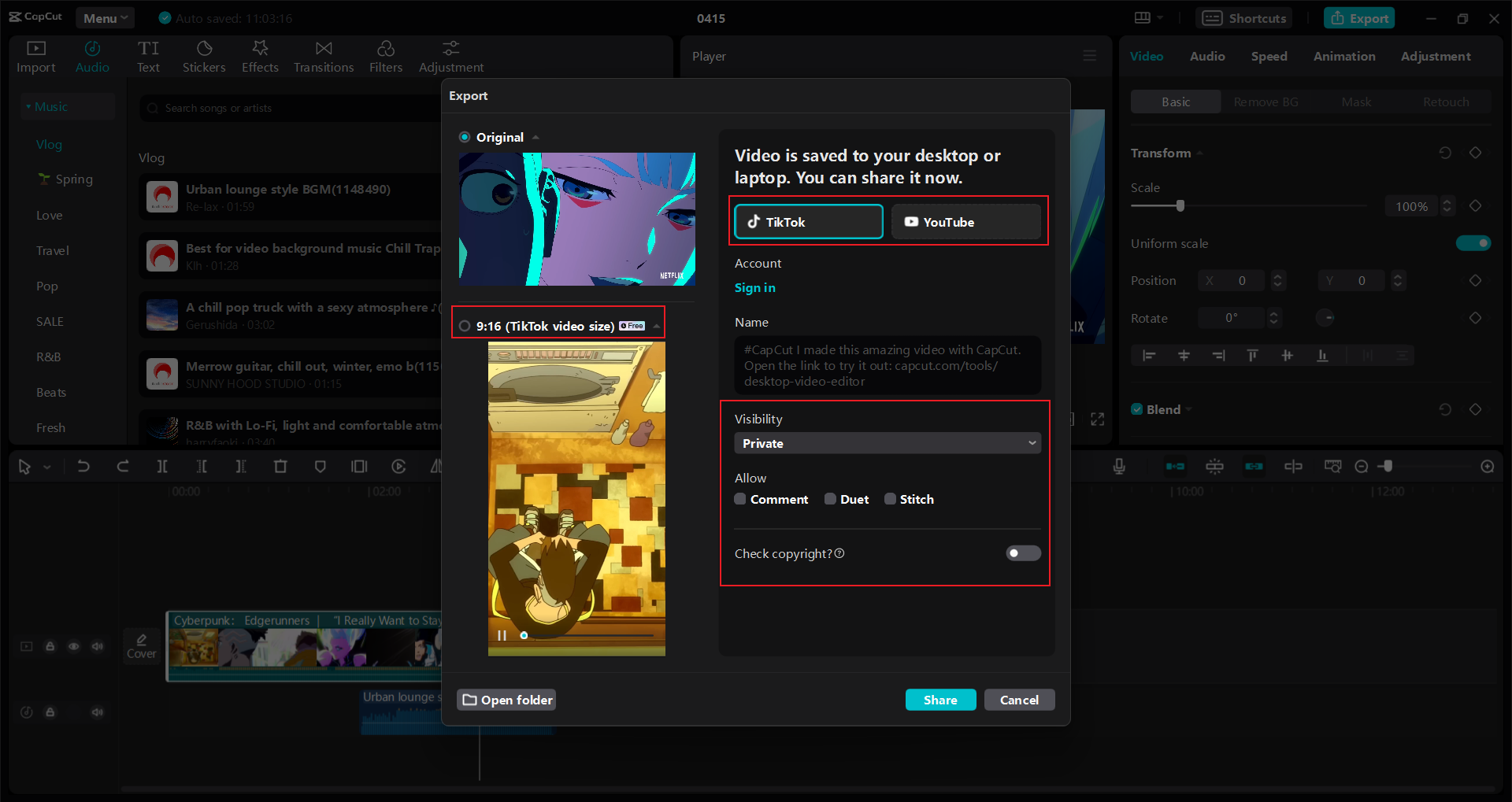
Task: Open the Text tool panel
Action: [148, 57]
